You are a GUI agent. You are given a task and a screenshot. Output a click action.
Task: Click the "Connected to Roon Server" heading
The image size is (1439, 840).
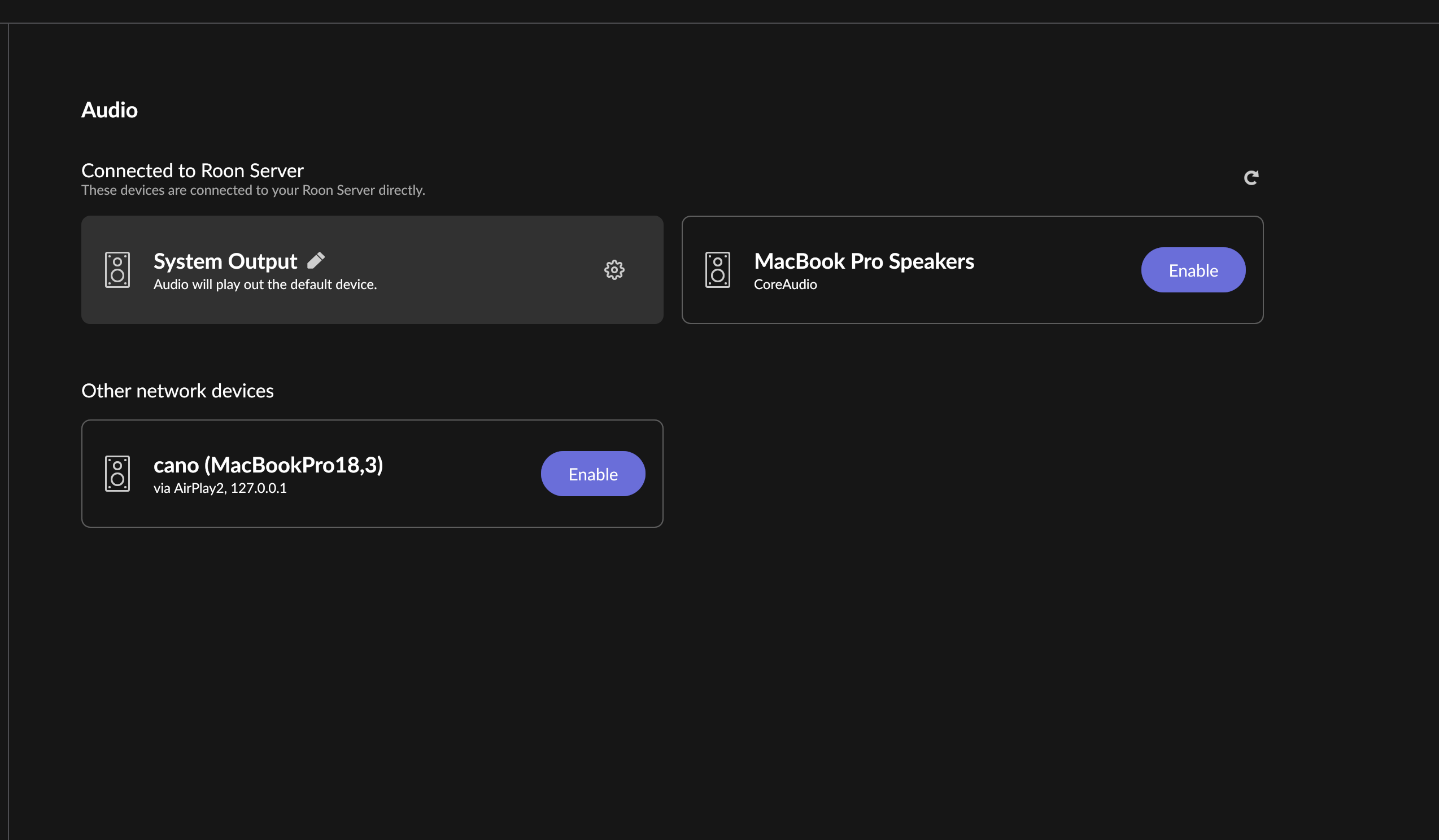[x=193, y=170]
